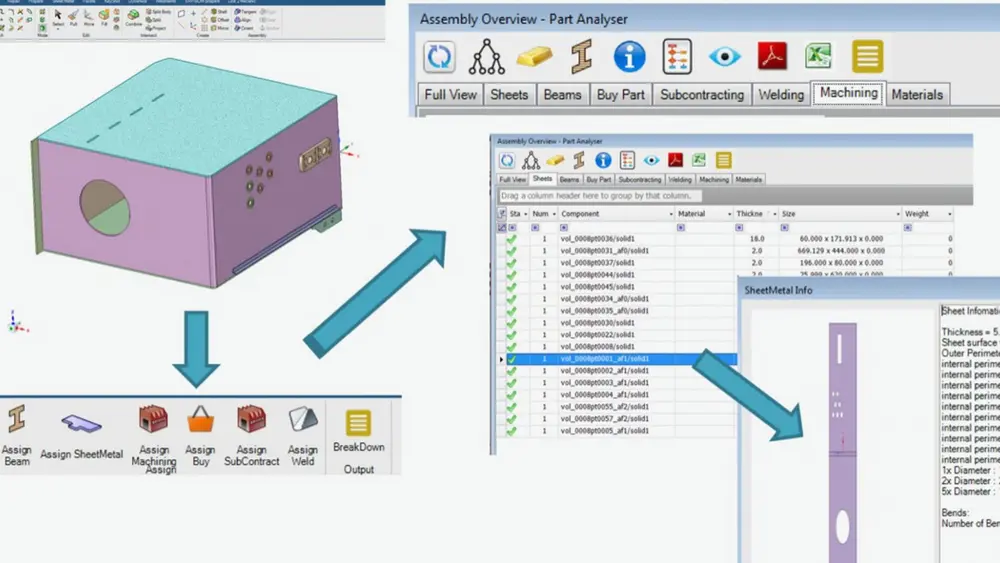Image resolution: width=1000 pixels, height=563 pixels.
Task: Open the Component column filter dropdown
Action: point(670,214)
